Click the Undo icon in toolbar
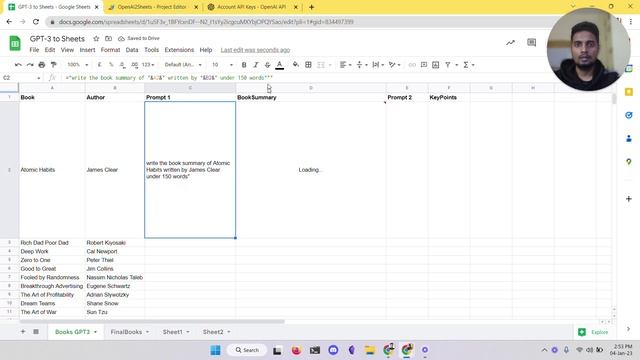This screenshot has width=640, height=360. (x=18, y=64)
